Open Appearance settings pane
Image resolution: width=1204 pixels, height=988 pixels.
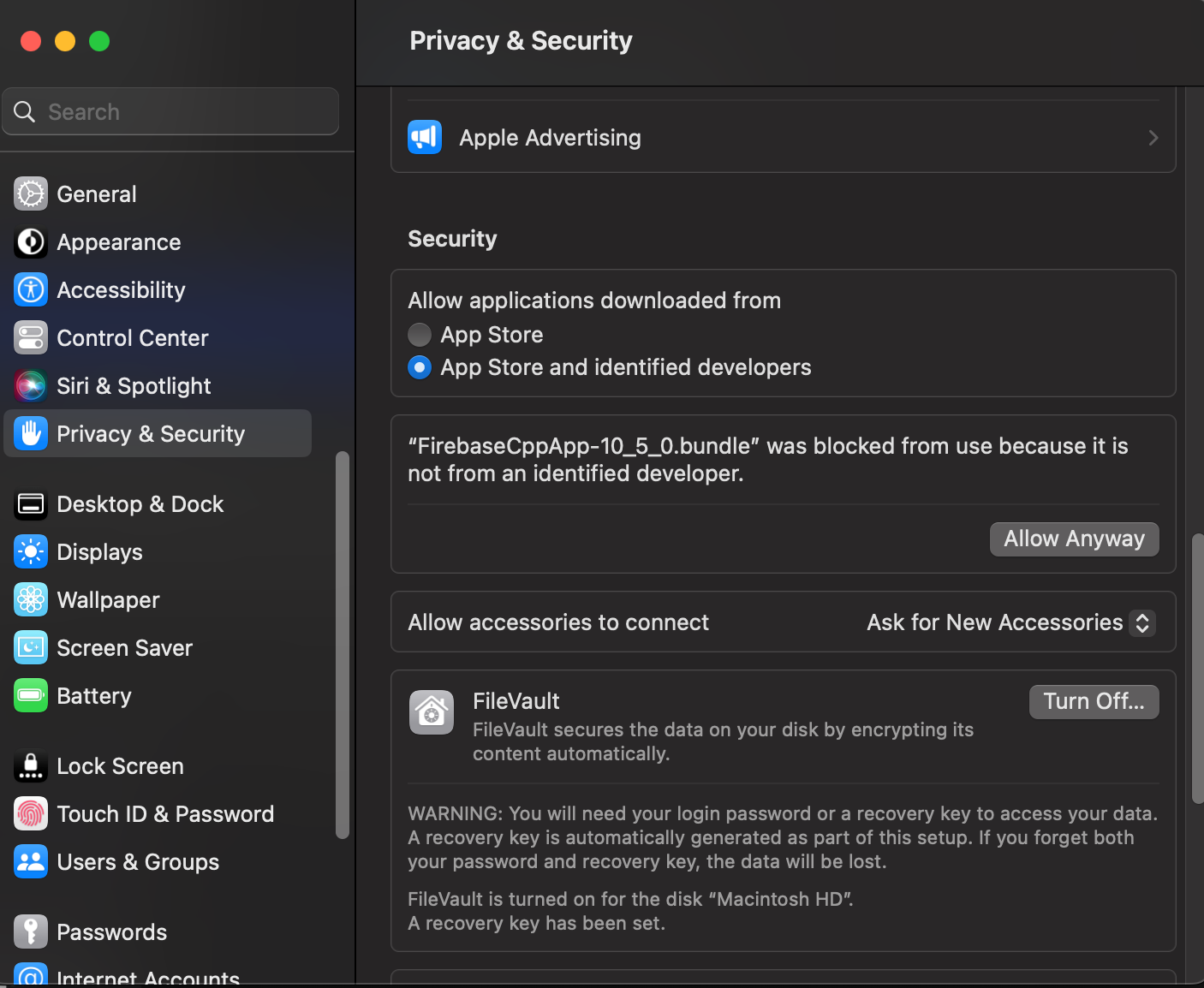click(158, 242)
